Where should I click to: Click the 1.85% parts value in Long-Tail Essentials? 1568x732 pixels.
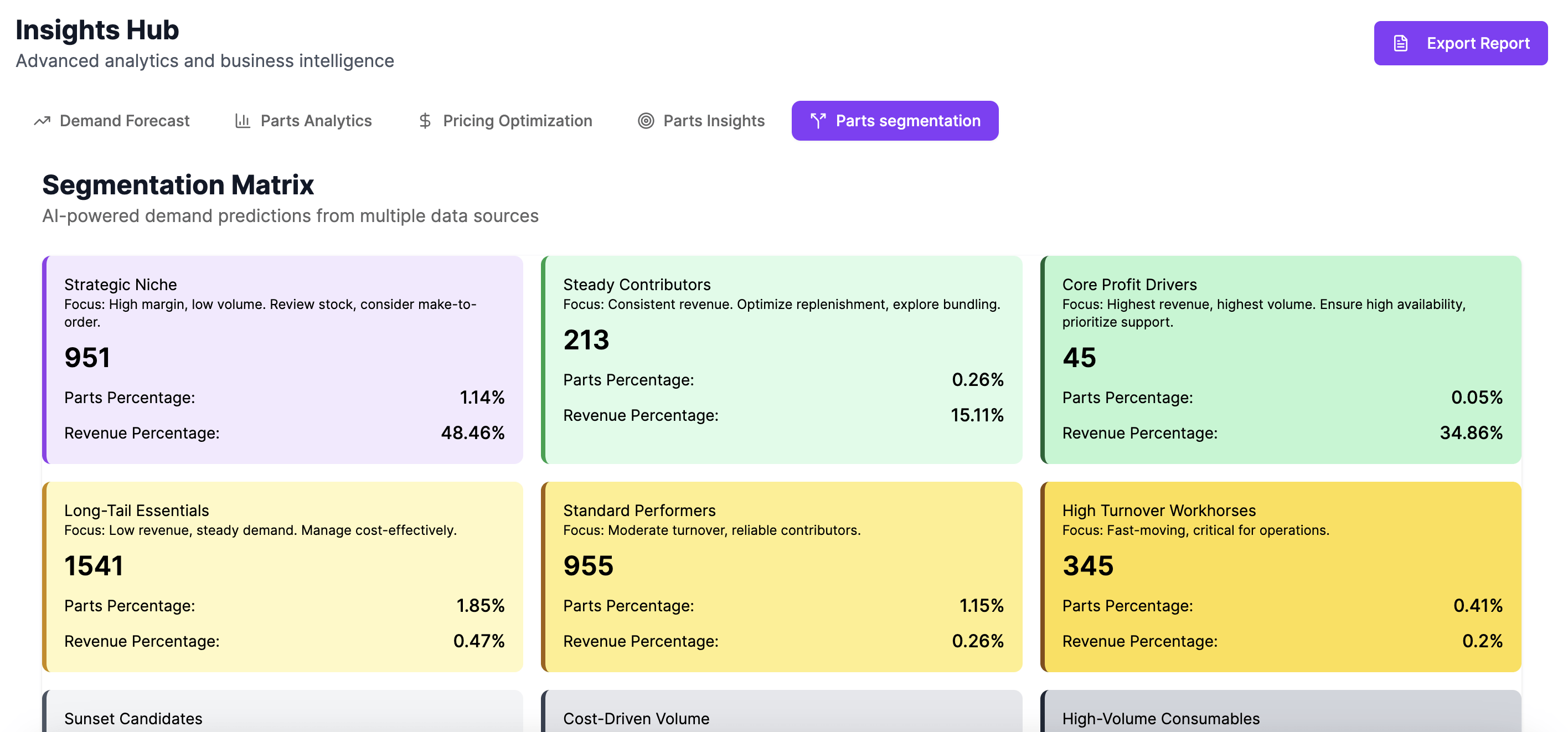click(480, 606)
